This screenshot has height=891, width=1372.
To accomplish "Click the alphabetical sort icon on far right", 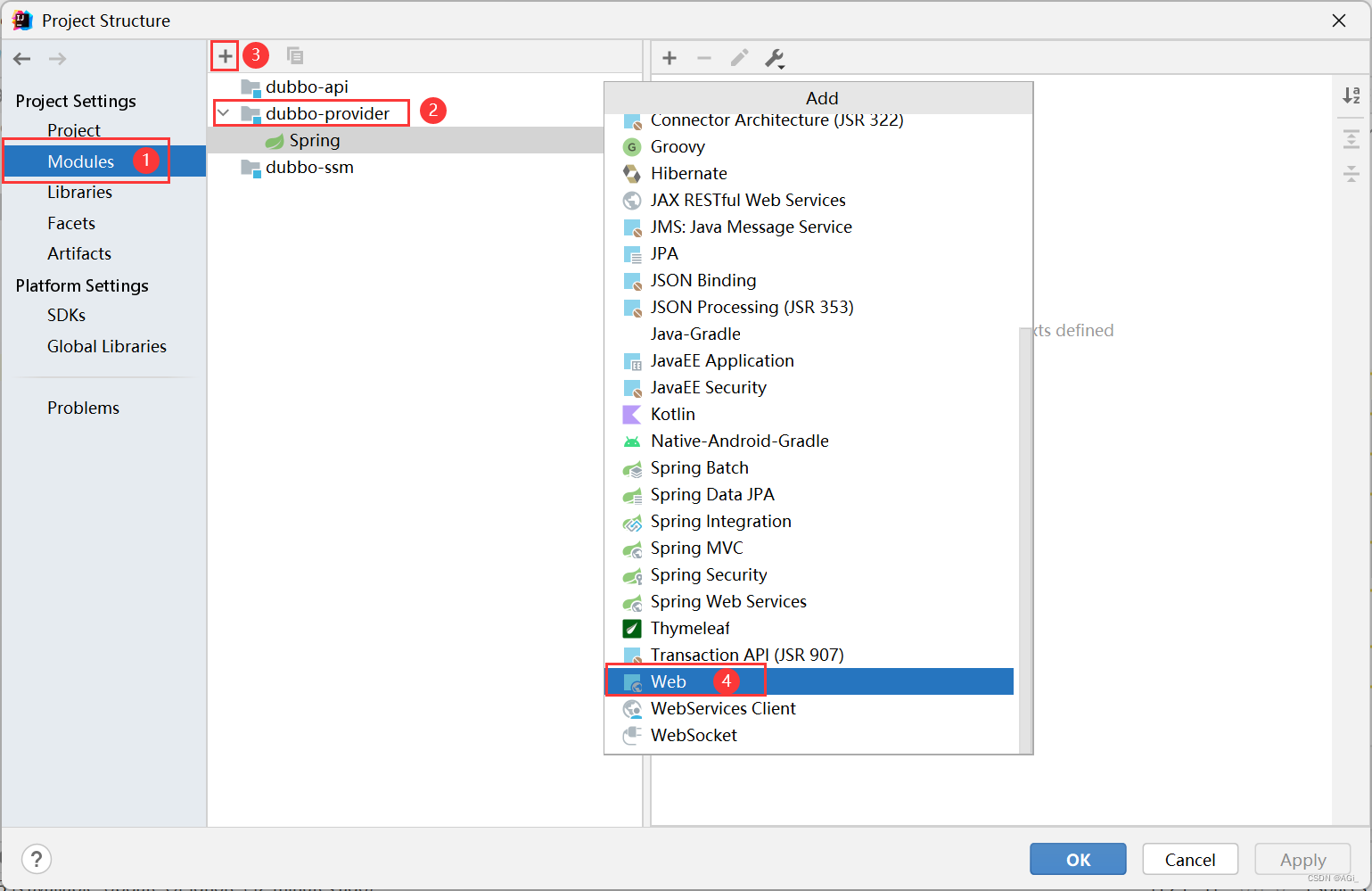I will [x=1351, y=95].
